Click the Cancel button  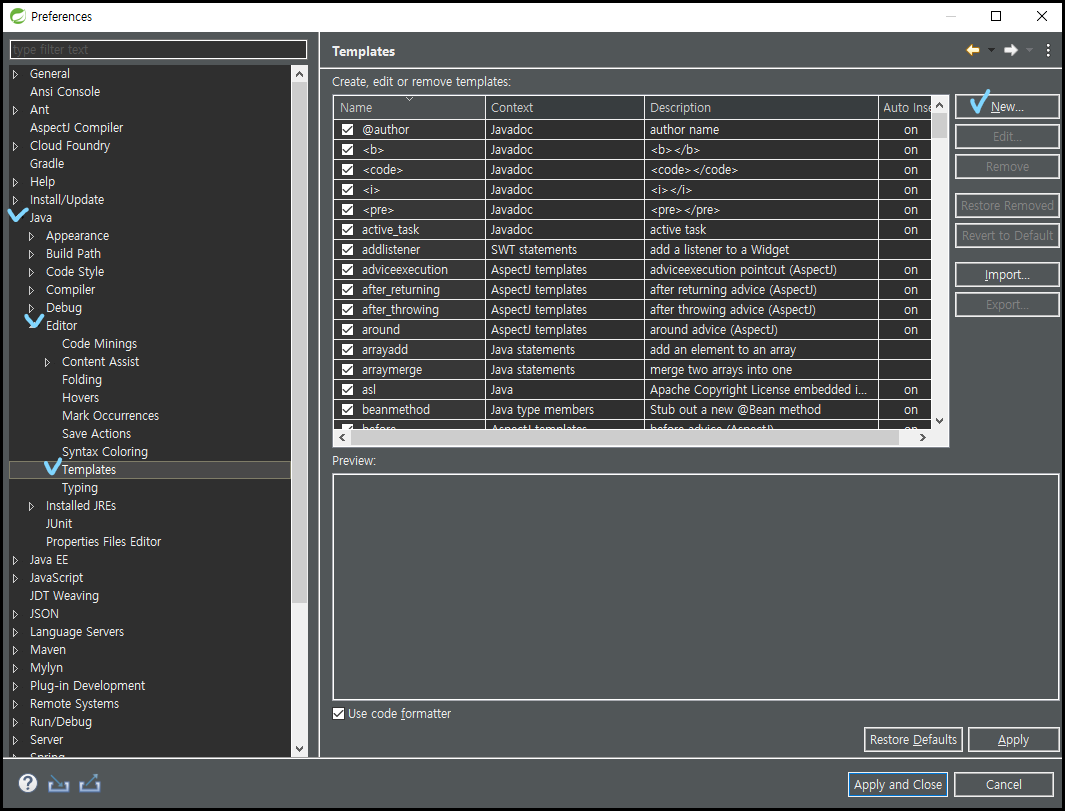pos(1003,785)
